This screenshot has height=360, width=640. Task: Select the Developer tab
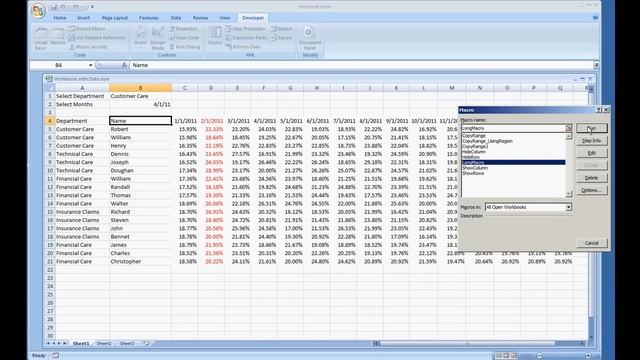253,18
